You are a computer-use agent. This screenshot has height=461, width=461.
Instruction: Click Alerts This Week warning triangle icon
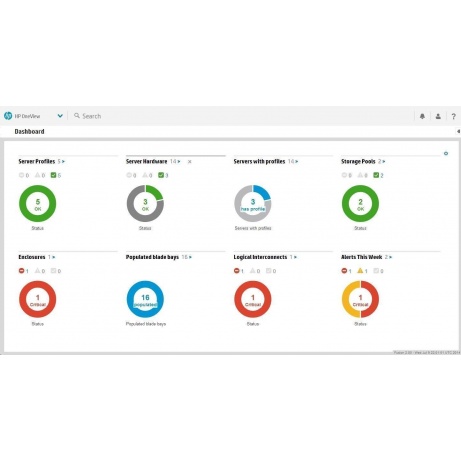(360, 271)
